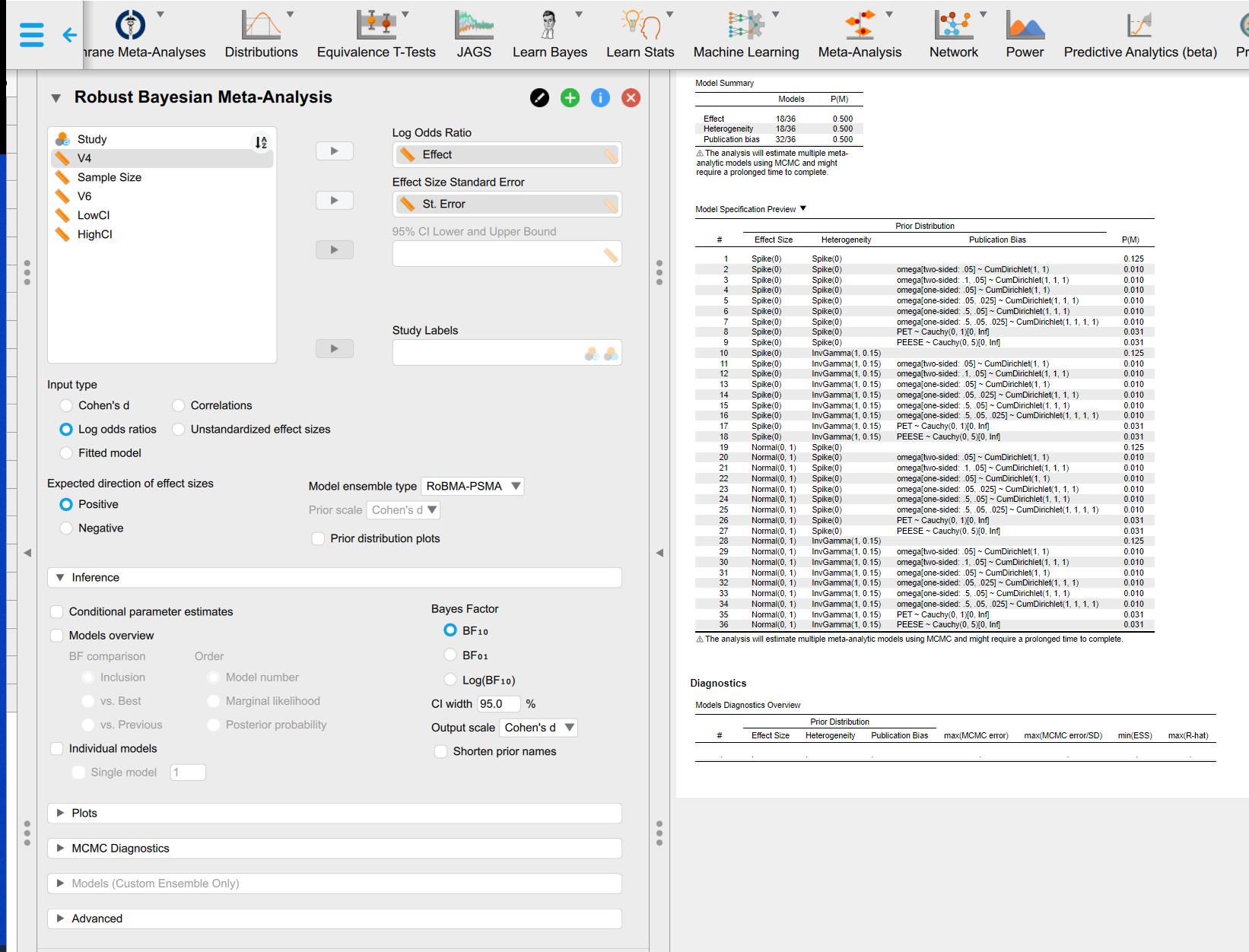Open the hamburger main menu

tap(32, 35)
